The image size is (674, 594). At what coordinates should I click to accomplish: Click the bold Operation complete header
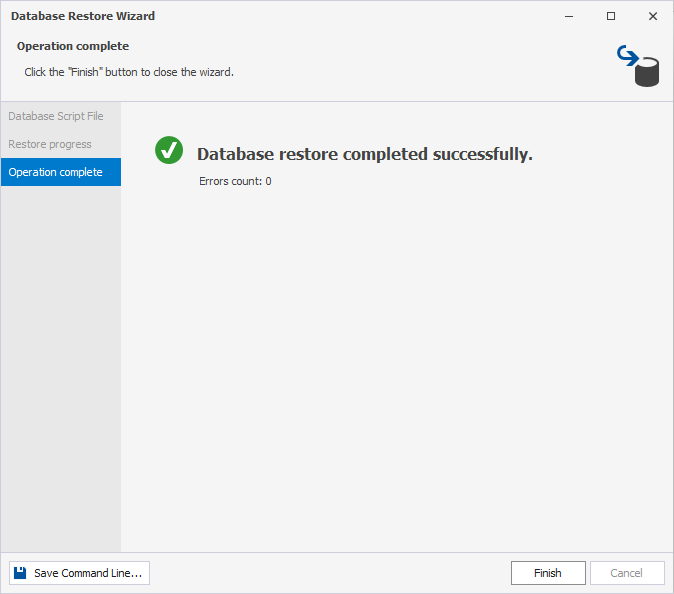coord(73,46)
